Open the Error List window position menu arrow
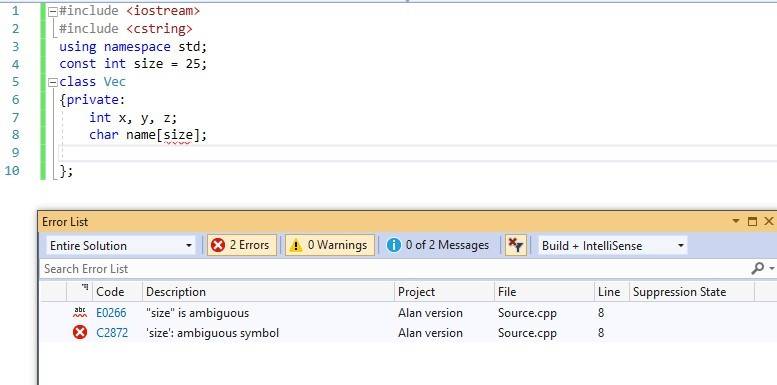 [736, 221]
